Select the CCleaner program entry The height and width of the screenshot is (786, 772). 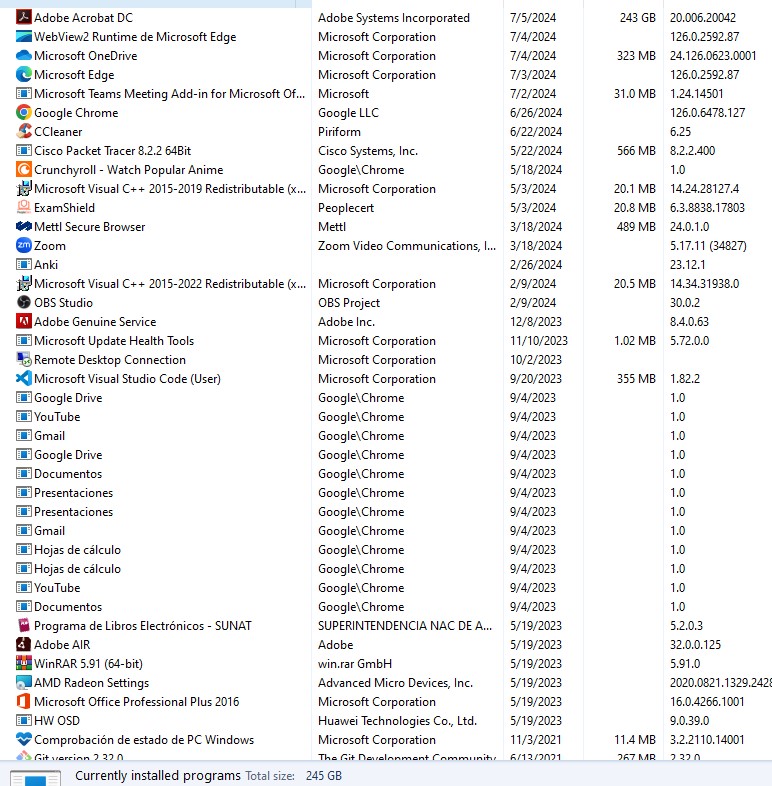point(58,132)
